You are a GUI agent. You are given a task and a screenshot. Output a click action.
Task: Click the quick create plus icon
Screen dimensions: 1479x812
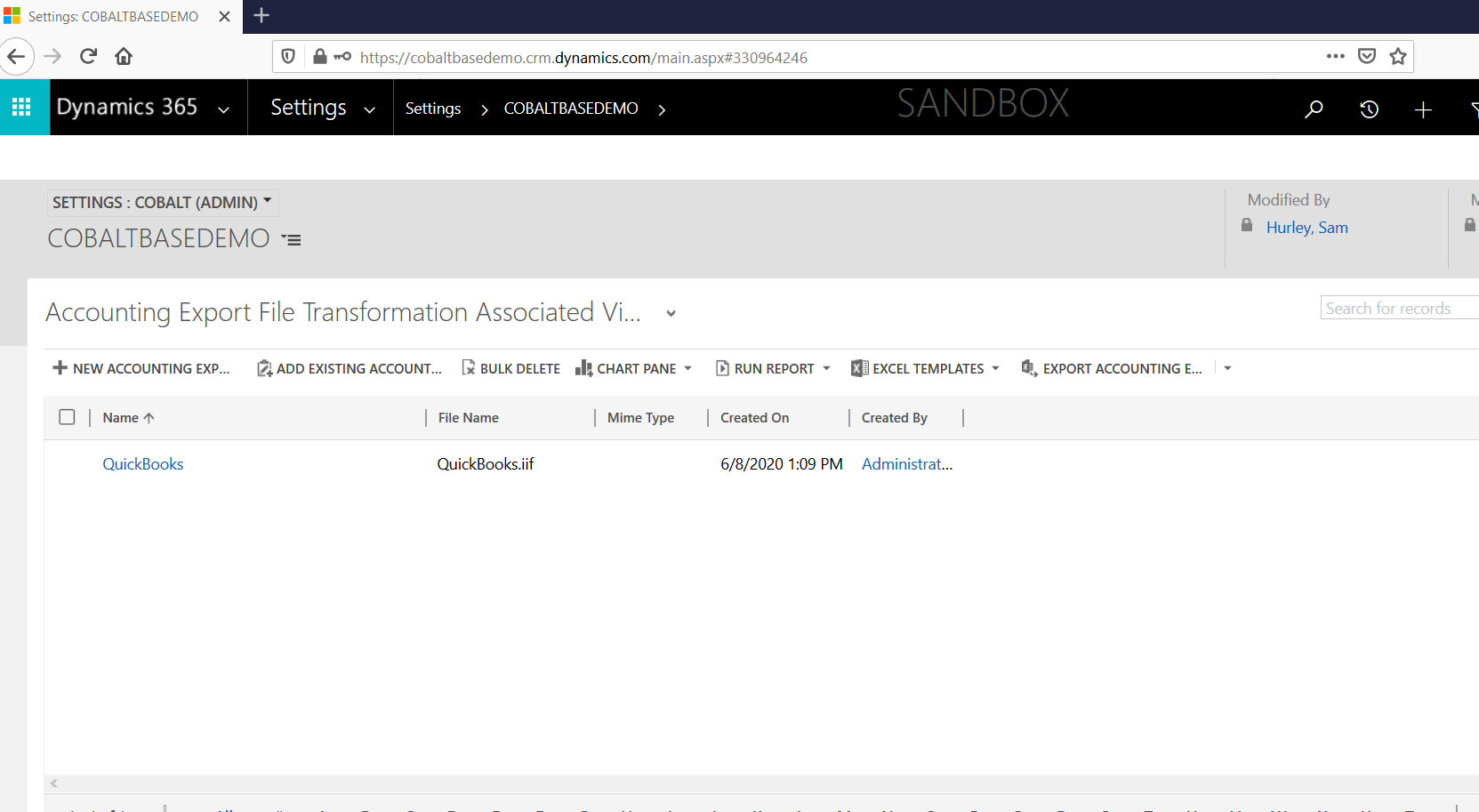coord(1423,109)
